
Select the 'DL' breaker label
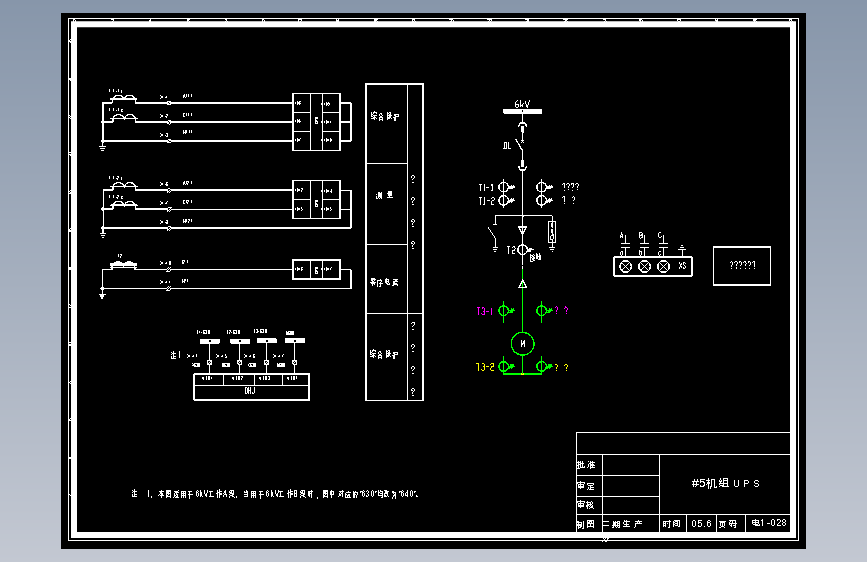(x=506, y=146)
